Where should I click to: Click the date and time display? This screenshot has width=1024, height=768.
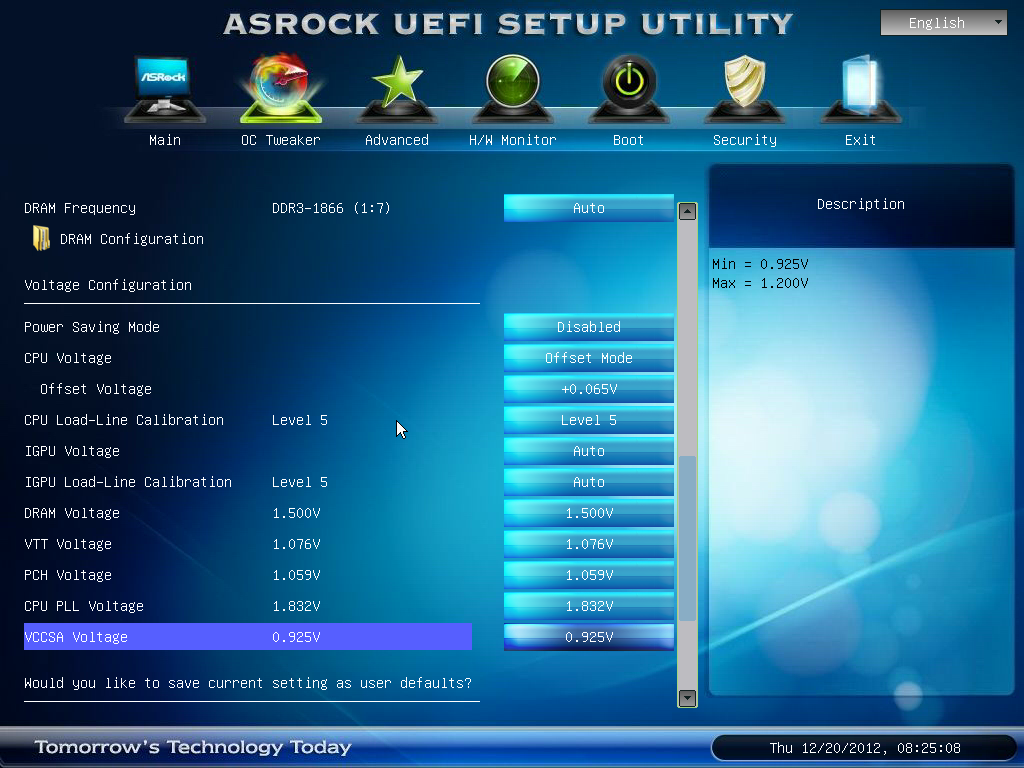[865, 748]
